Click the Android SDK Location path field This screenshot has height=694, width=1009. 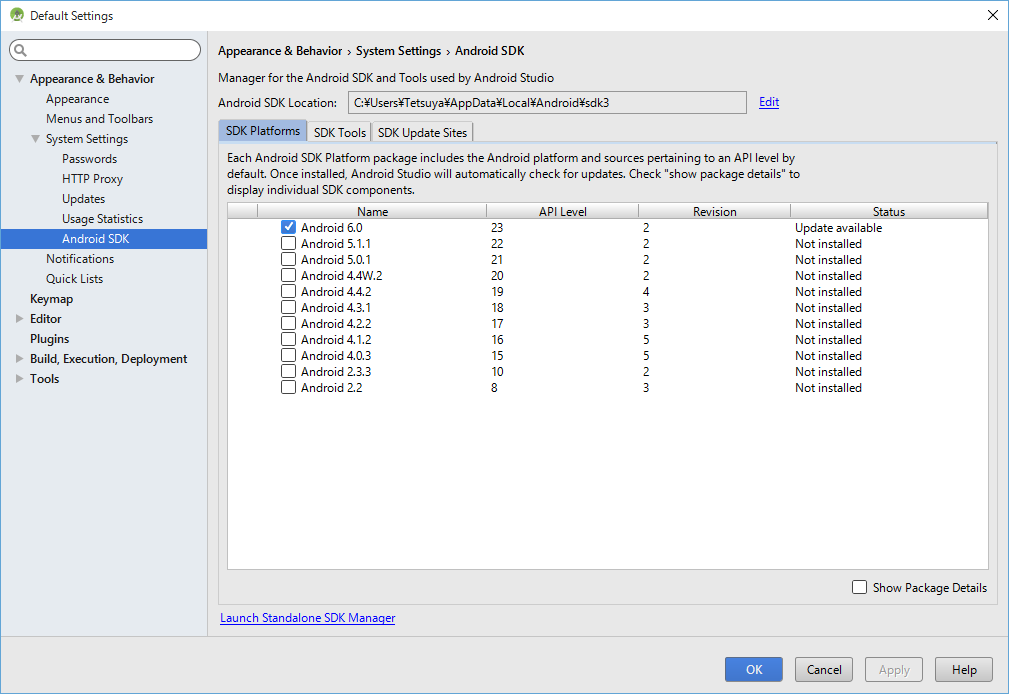coord(547,102)
